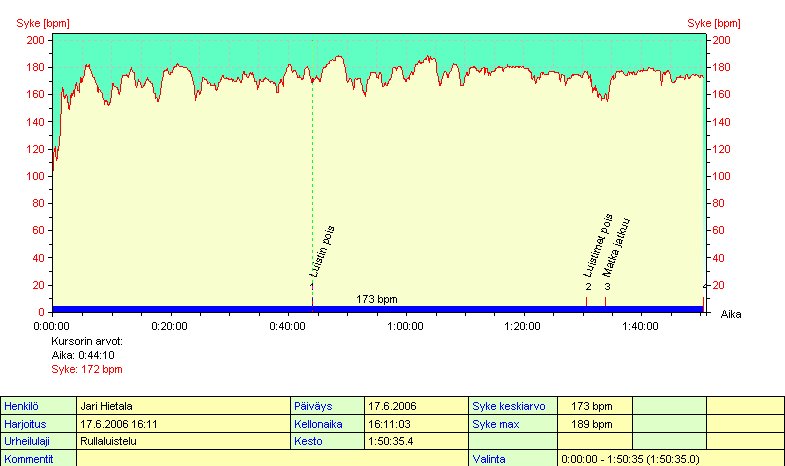Click the green dashed cursor line
The image size is (785, 466).
pyautogui.click(x=312, y=180)
